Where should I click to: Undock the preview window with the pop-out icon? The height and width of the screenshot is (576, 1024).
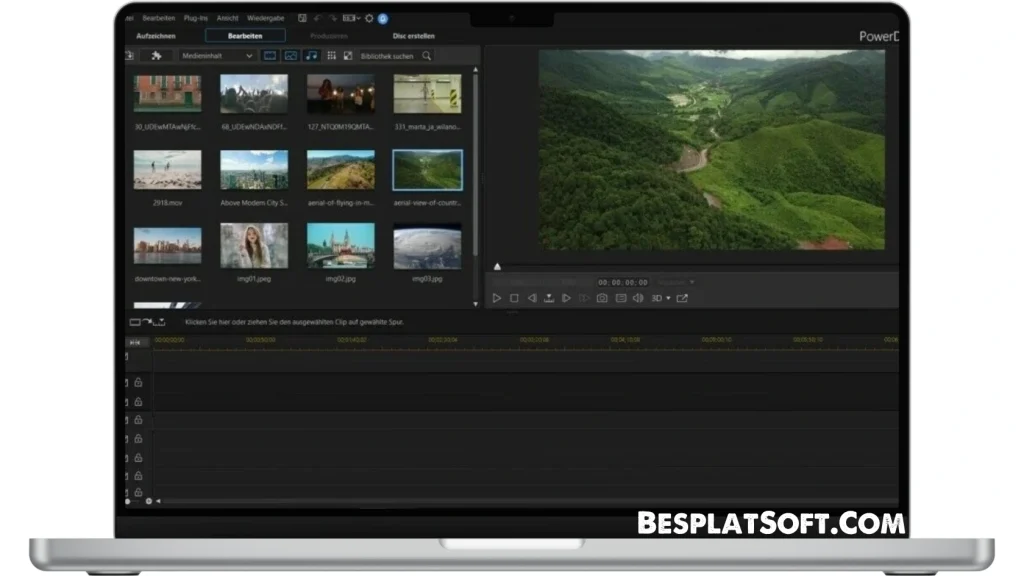[x=682, y=298]
